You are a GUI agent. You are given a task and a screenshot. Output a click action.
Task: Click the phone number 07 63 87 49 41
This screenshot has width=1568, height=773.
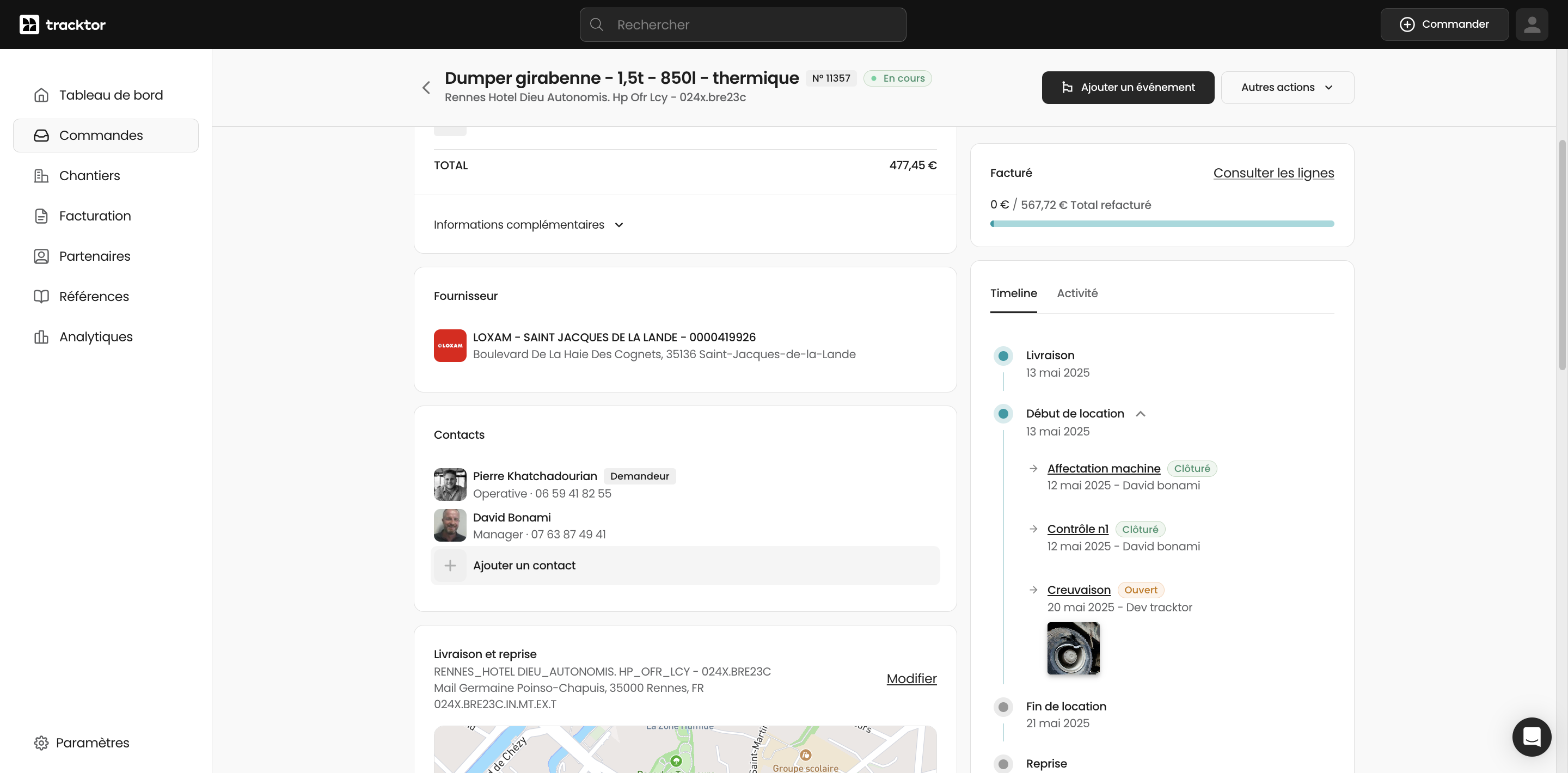(568, 535)
